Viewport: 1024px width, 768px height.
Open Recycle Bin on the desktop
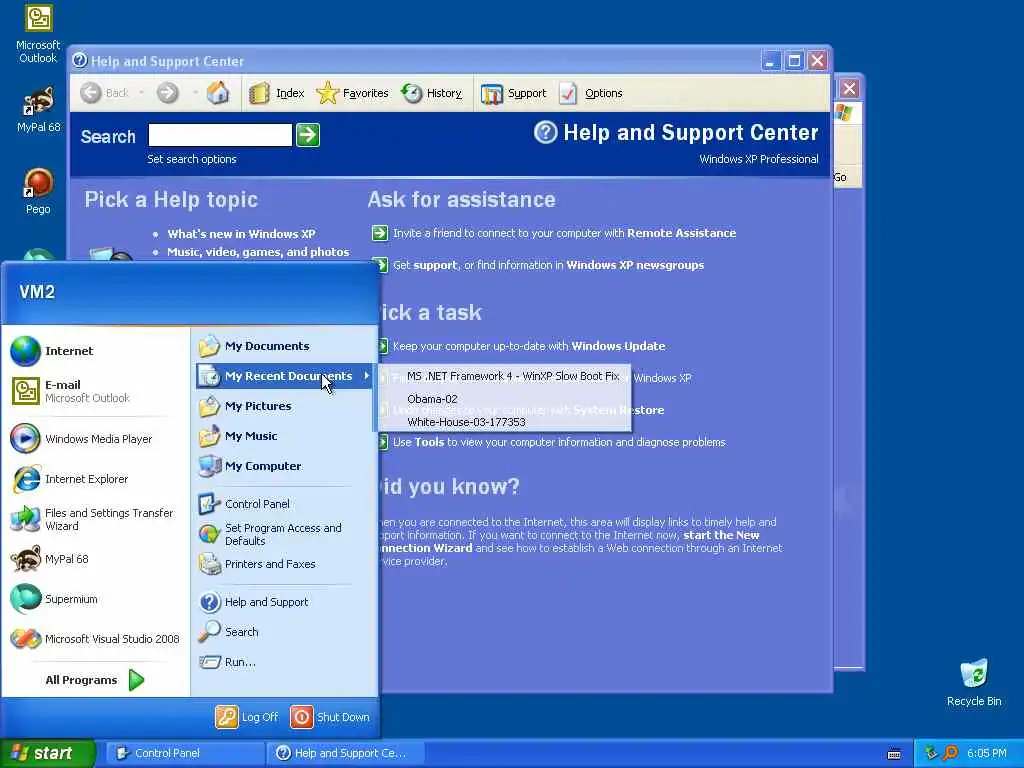coord(974,682)
